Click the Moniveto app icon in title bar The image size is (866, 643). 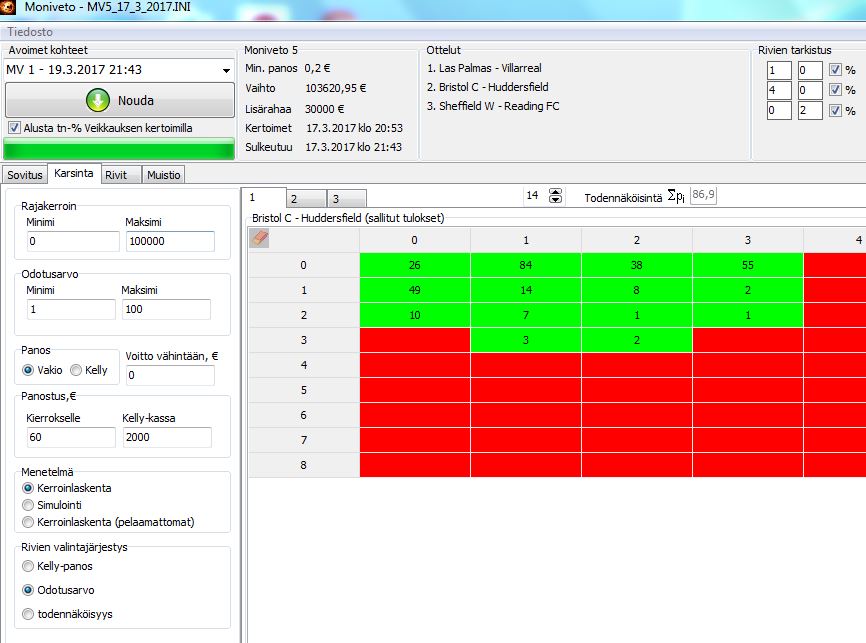(x=9, y=9)
